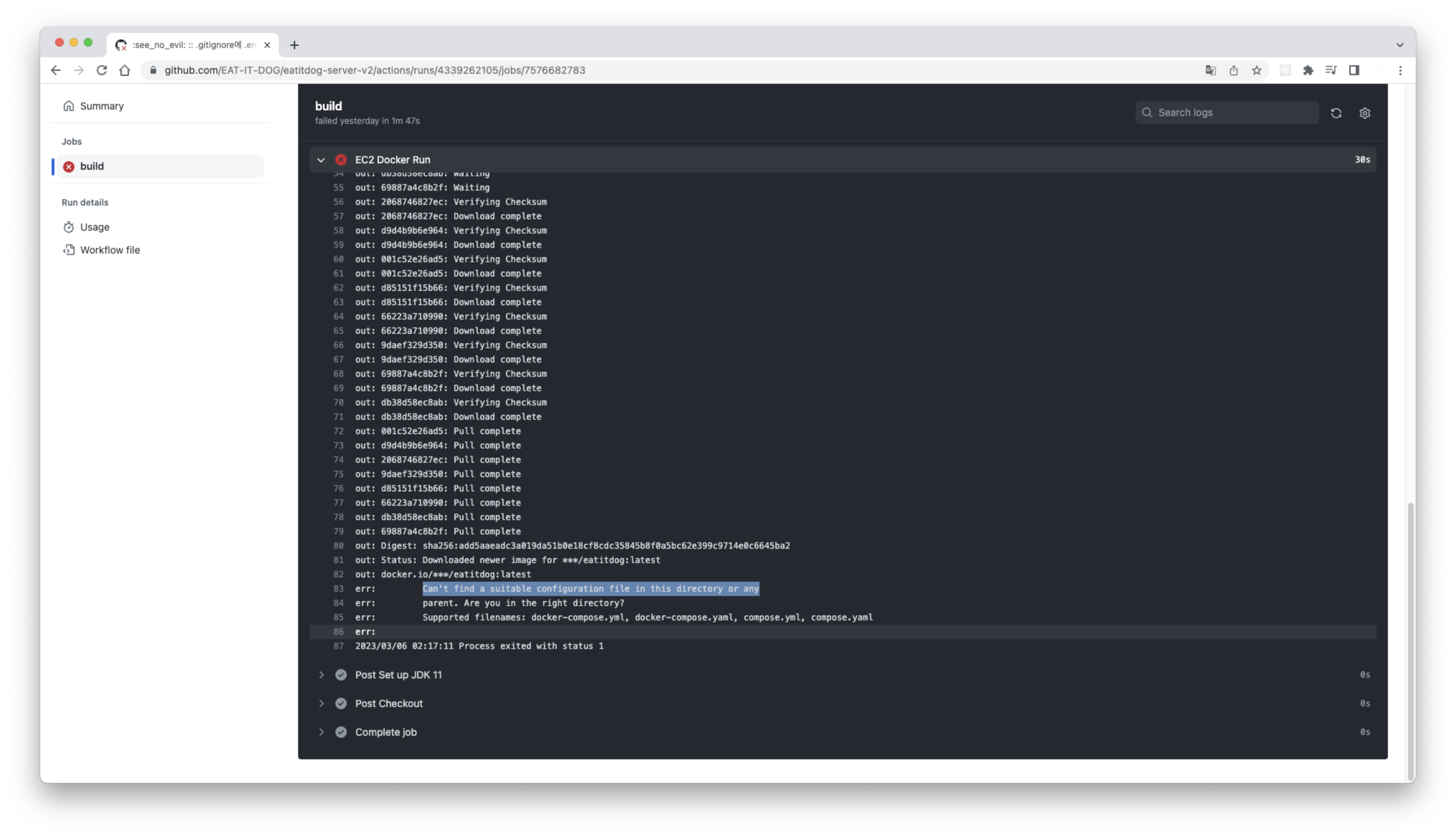This screenshot has width=1456, height=836.
Task: Open log settings gear menu
Action: [x=1365, y=113]
